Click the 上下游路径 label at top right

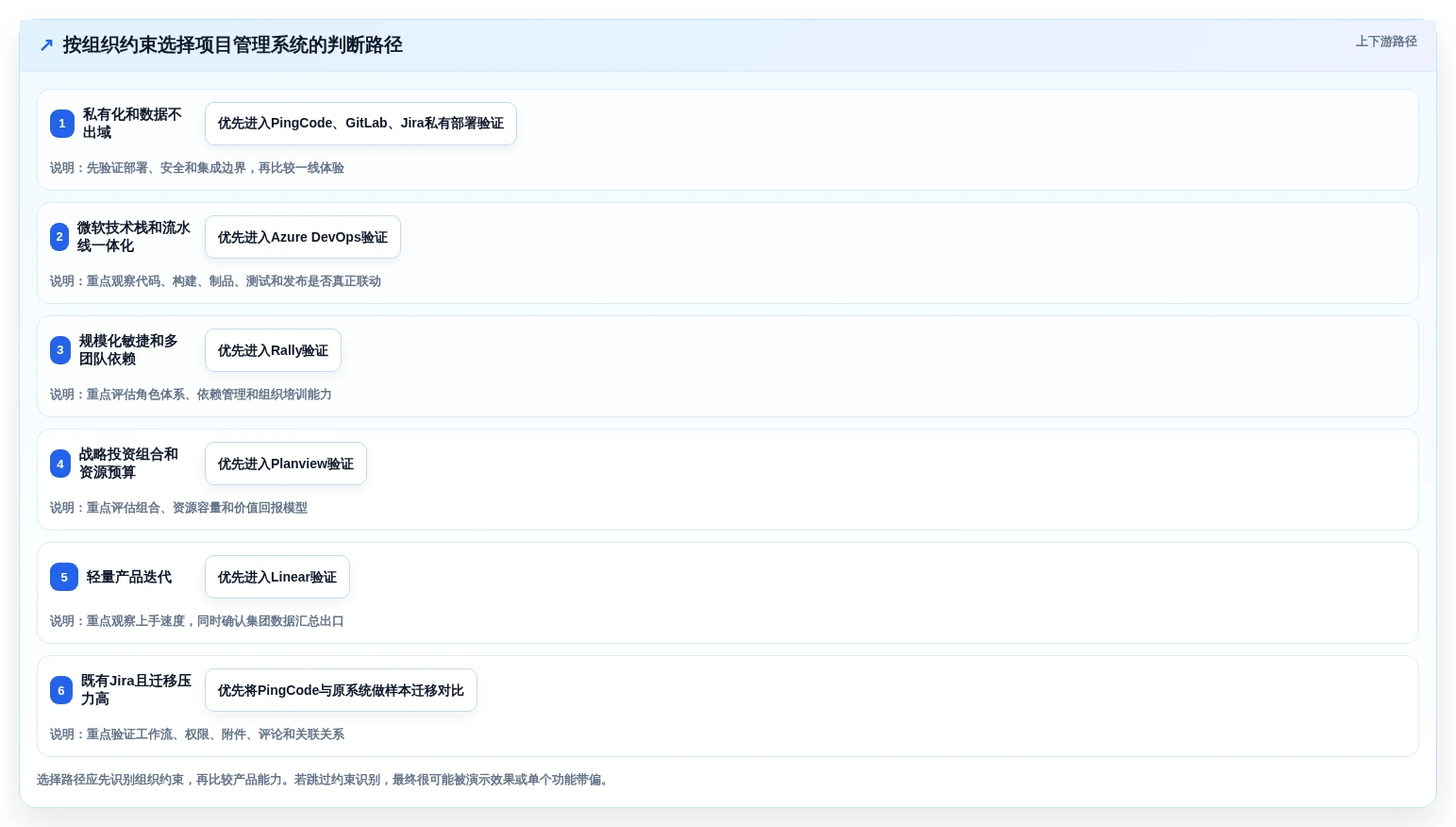click(x=1386, y=42)
